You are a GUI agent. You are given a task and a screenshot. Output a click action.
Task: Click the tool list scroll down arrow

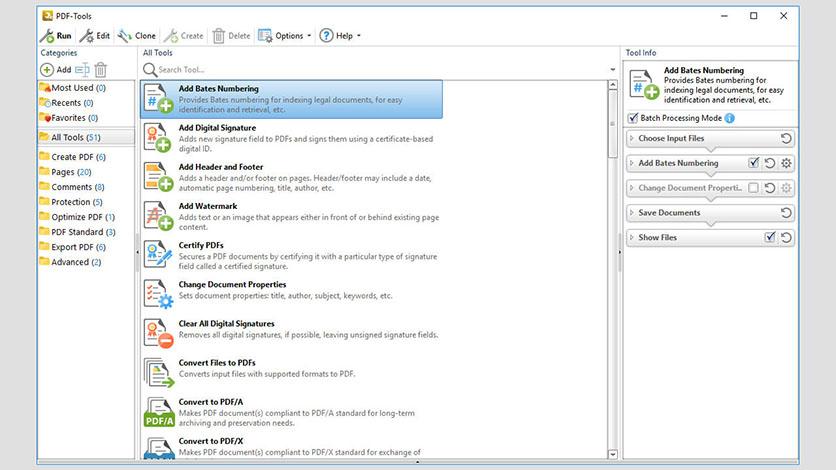(613, 454)
